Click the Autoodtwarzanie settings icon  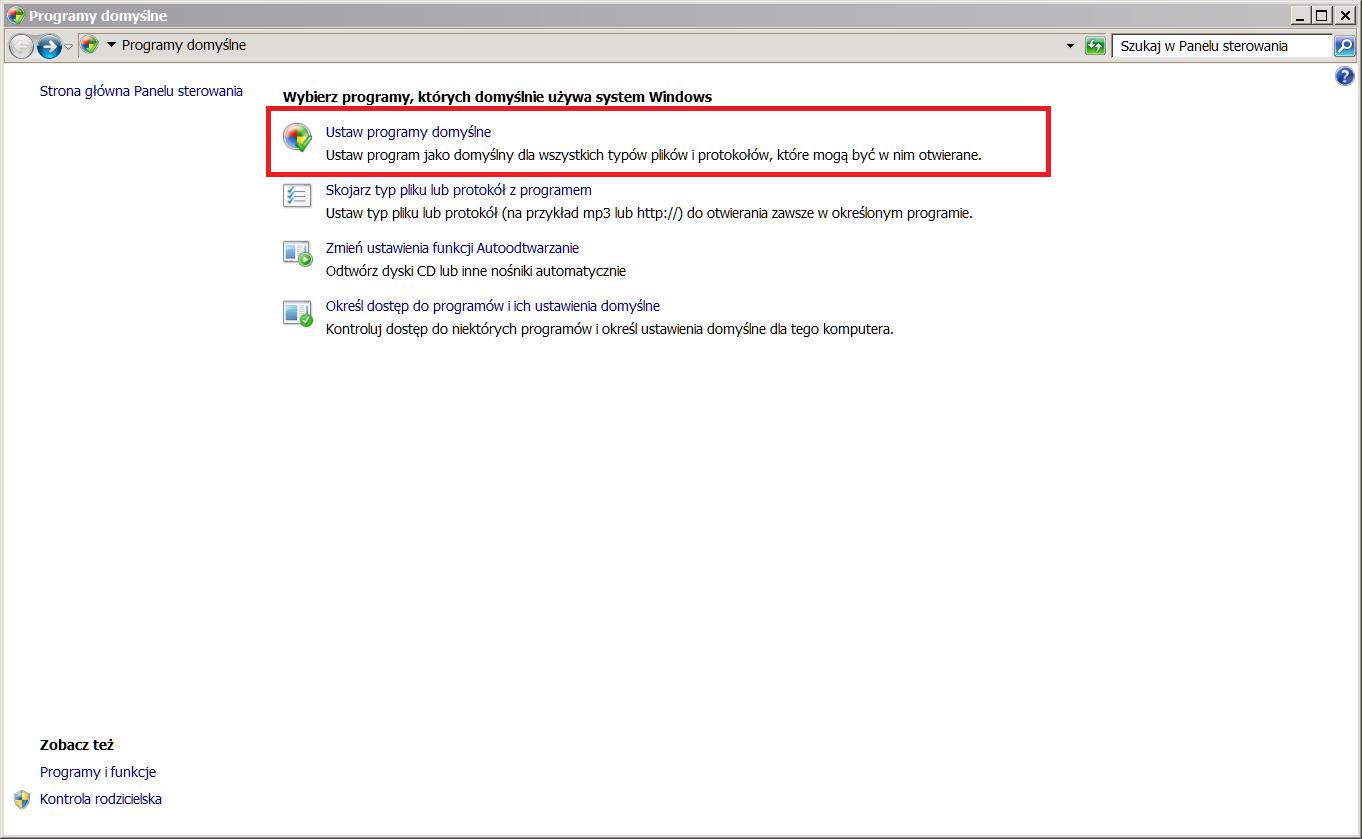(297, 254)
